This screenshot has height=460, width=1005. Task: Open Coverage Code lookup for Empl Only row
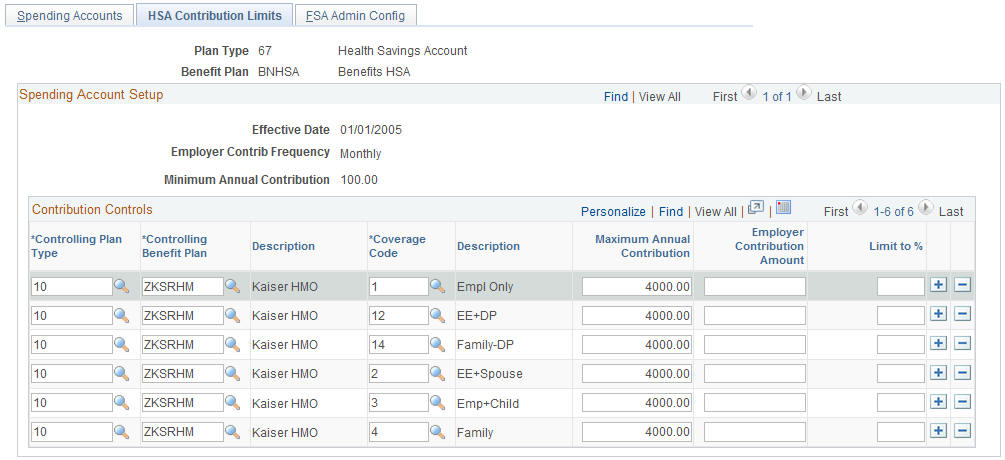tap(437, 286)
